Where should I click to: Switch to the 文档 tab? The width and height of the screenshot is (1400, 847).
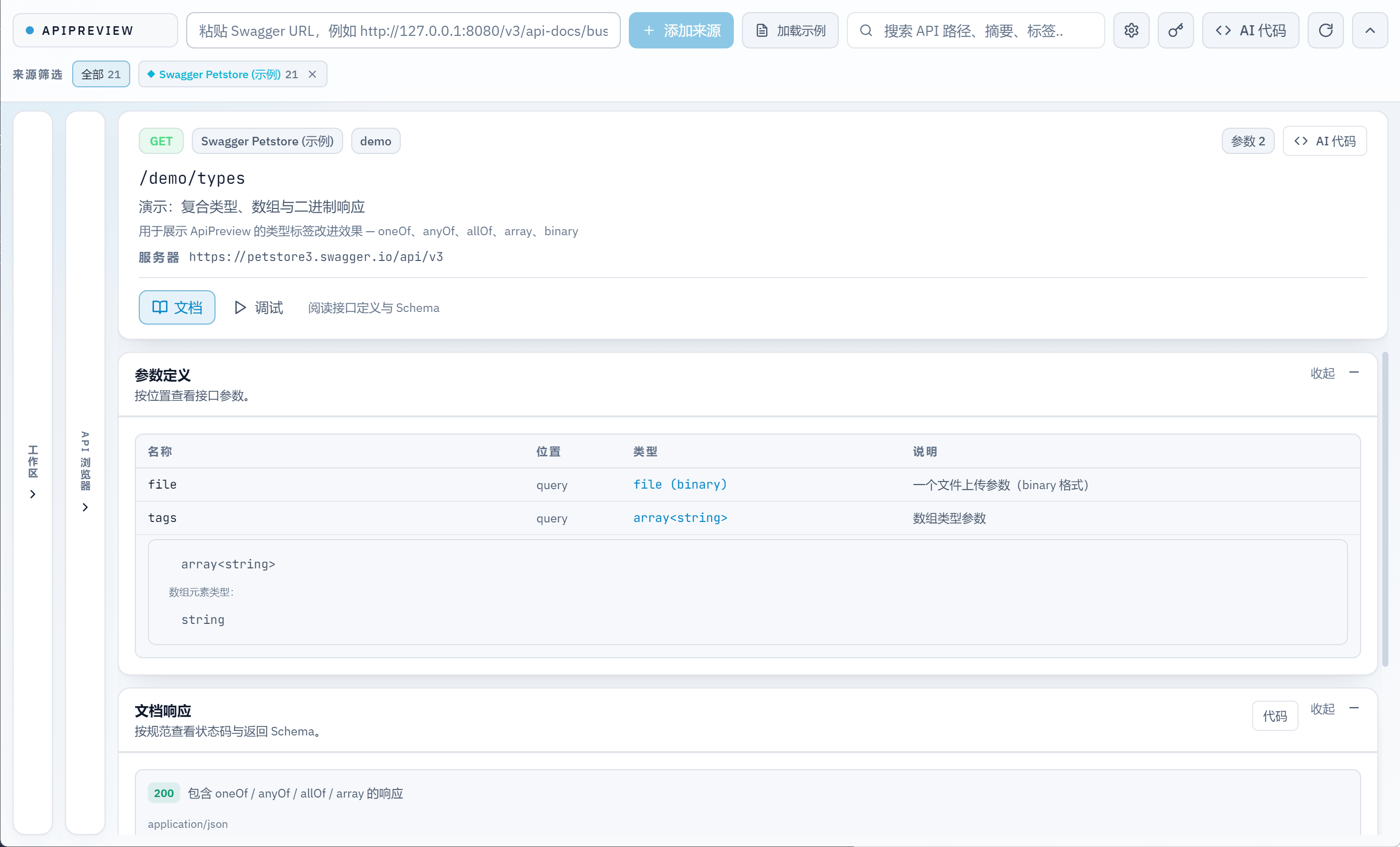coord(177,307)
